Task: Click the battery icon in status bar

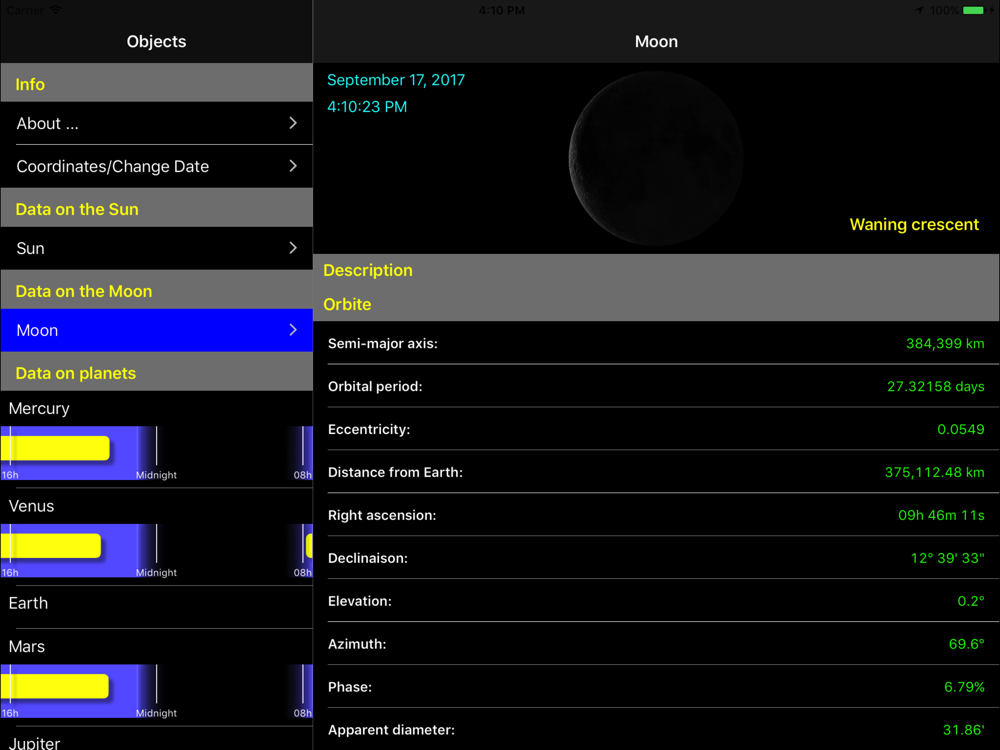Action: click(973, 10)
